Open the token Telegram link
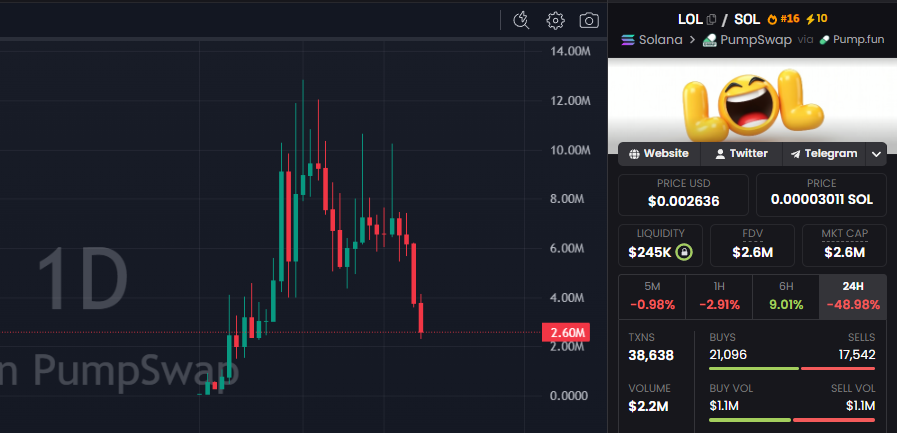Viewport: 897px width, 433px height. tap(823, 154)
